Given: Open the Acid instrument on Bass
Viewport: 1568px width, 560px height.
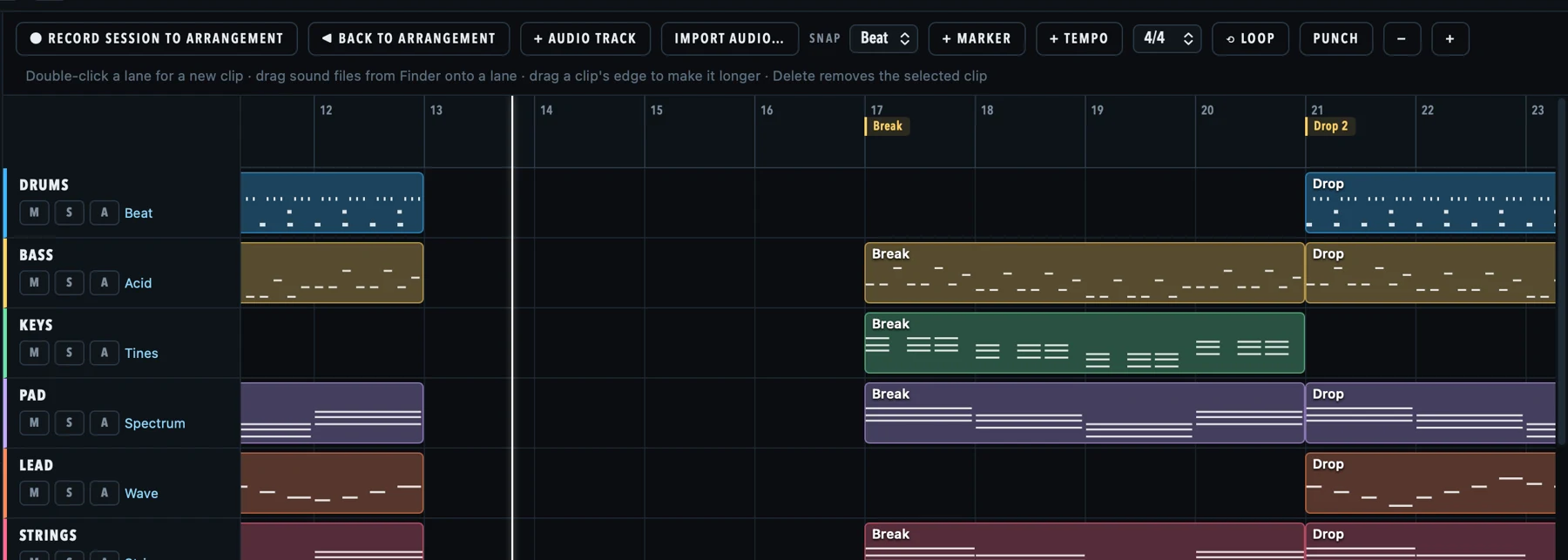Looking at the screenshot, I should 138,283.
